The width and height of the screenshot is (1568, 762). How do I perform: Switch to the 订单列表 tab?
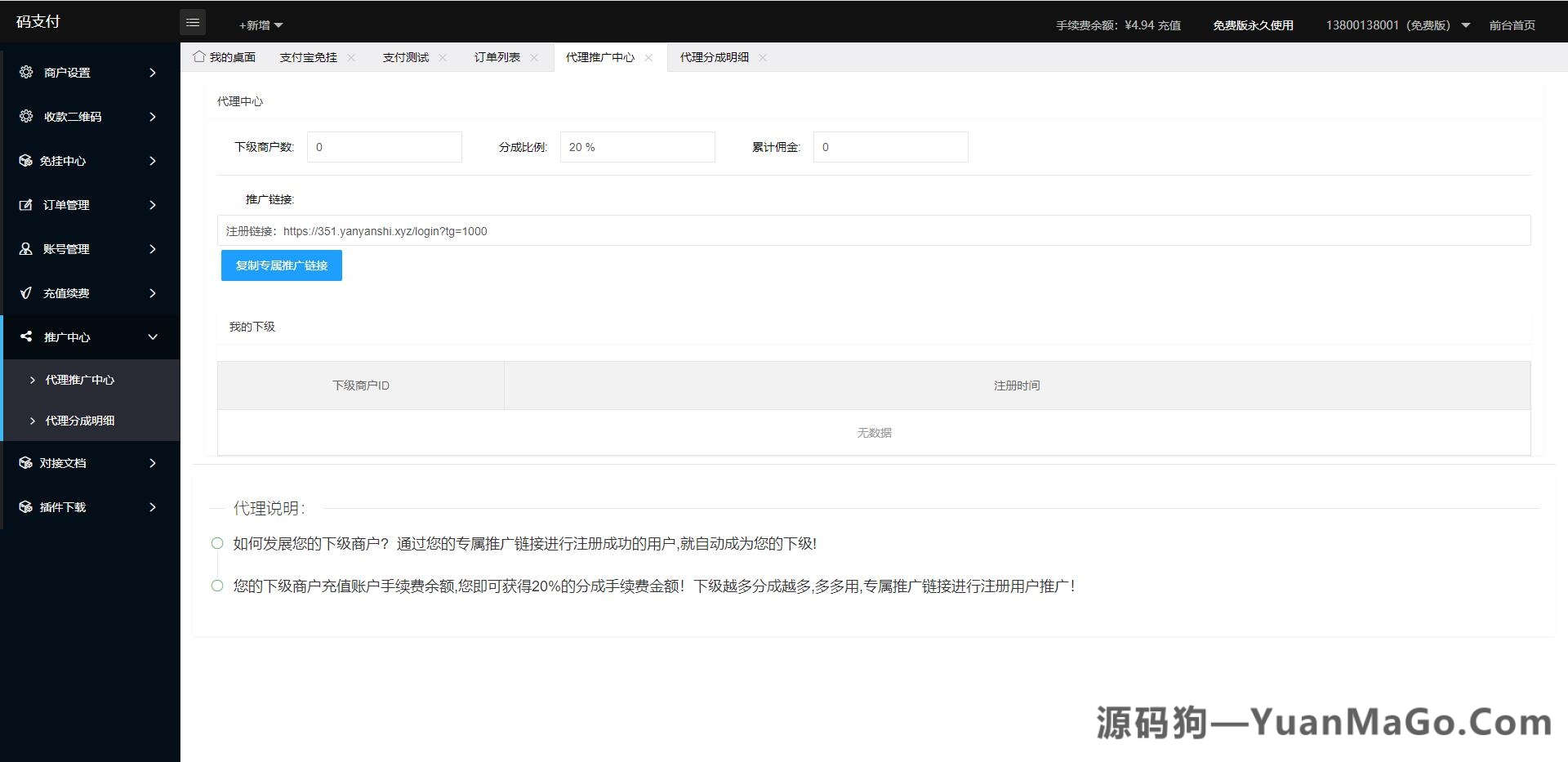[497, 57]
